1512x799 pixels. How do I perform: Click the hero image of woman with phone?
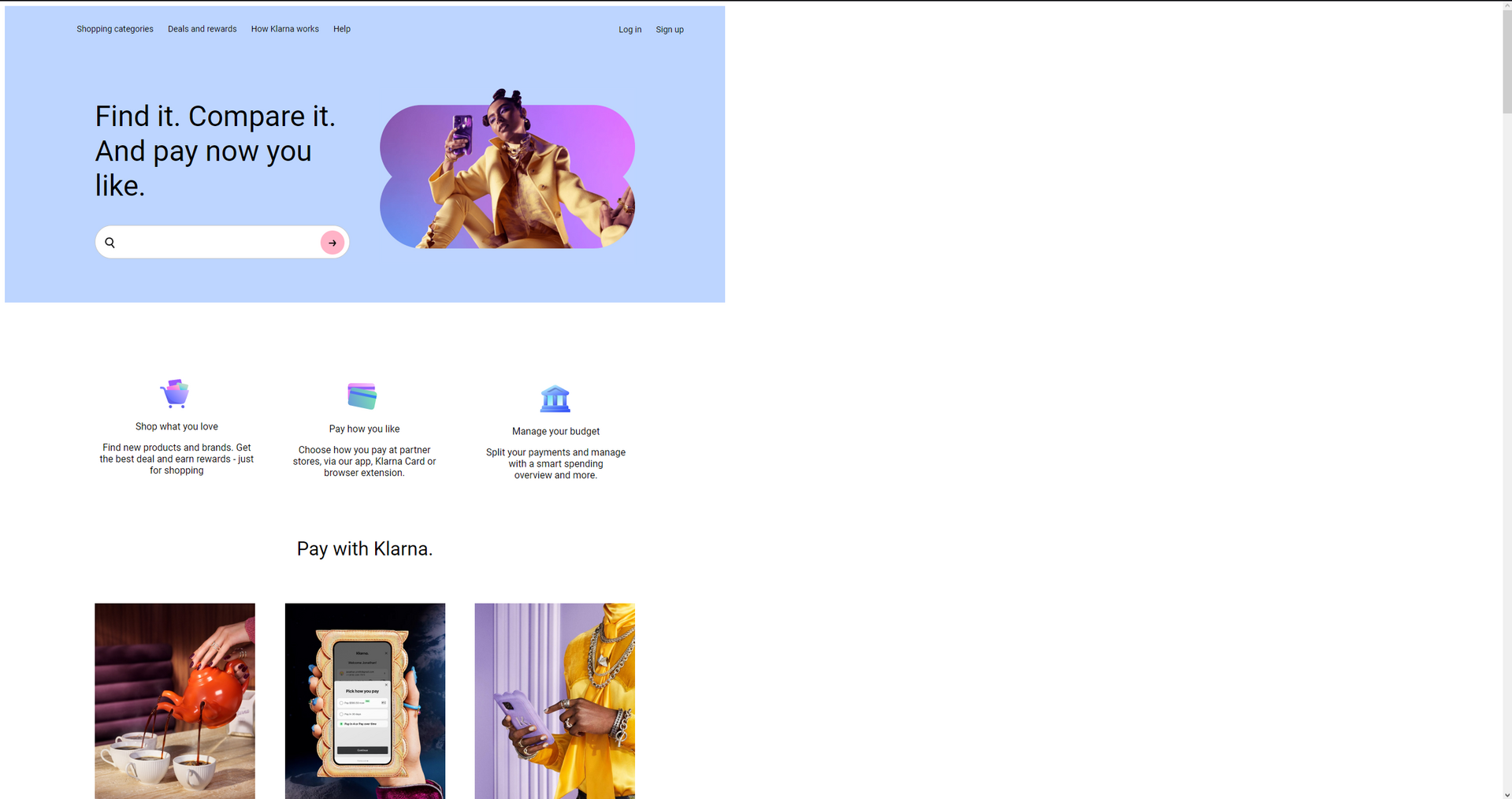pos(507,169)
